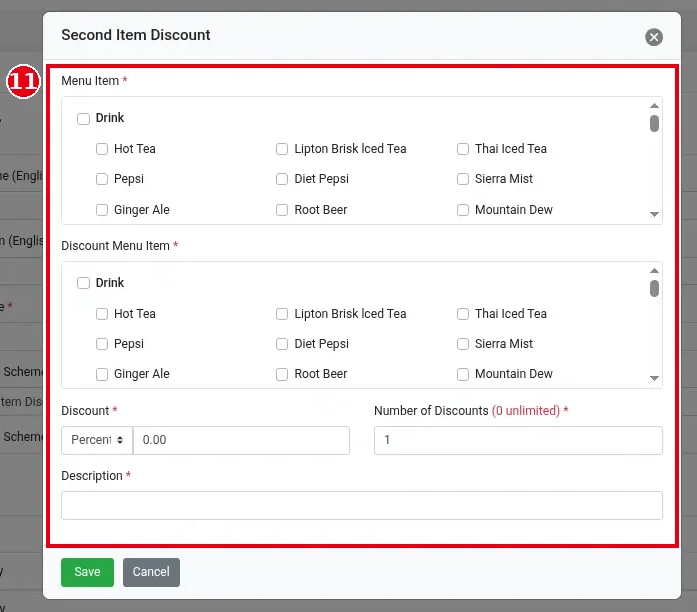697x612 pixels.
Task: Click up arrow of Discount Menu Item scrollbar
Action: pyautogui.click(x=654, y=271)
